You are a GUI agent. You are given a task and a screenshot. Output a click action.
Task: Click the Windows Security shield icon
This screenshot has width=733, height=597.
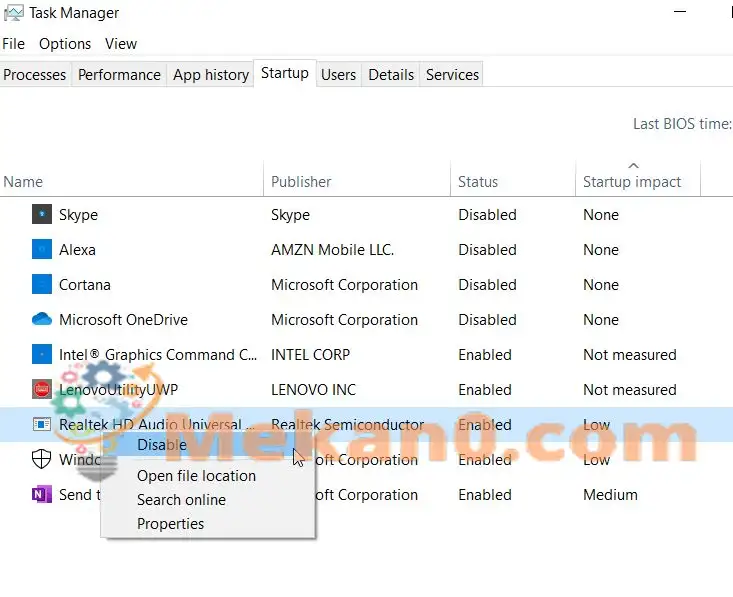[x=41, y=459]
